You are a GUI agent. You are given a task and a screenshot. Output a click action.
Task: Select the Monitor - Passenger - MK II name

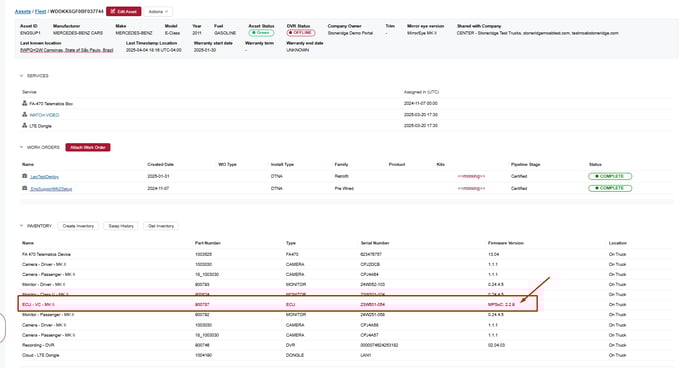[x=49, y=315]
